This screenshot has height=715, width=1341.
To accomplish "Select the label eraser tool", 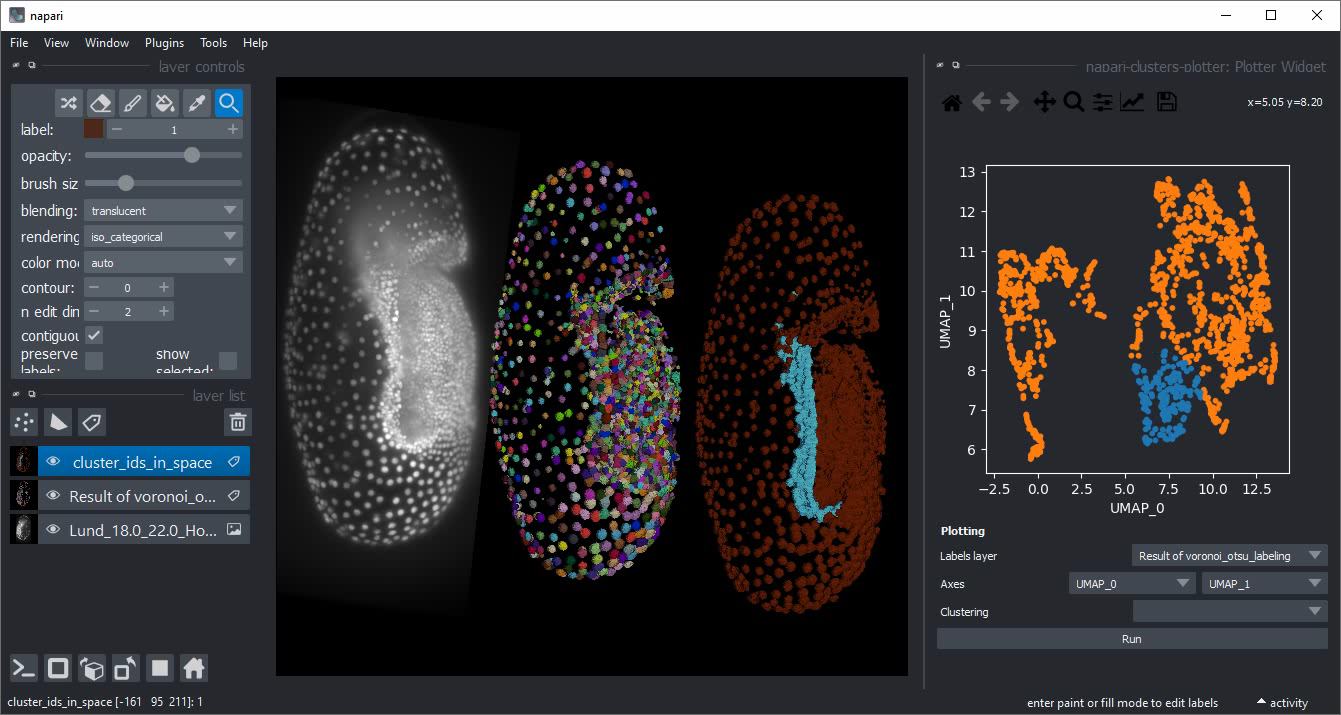I will pyautogui.click(x=100, y=103).
